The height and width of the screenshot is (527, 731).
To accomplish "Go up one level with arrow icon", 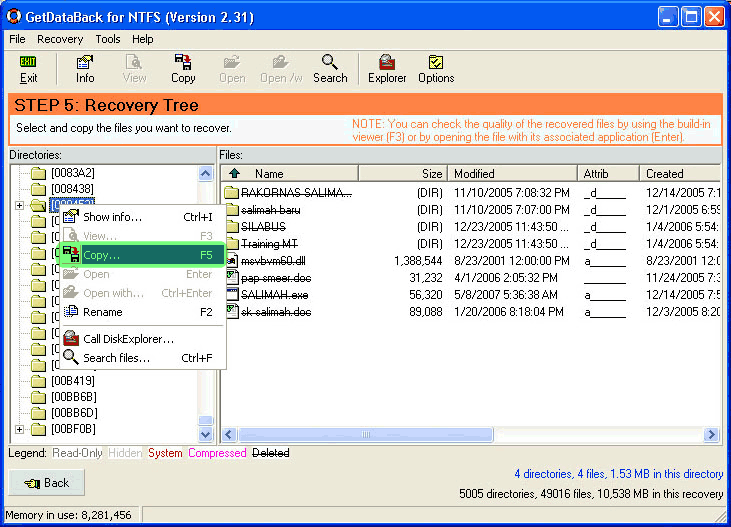I will pyautogui.click(x=234, y=173).
